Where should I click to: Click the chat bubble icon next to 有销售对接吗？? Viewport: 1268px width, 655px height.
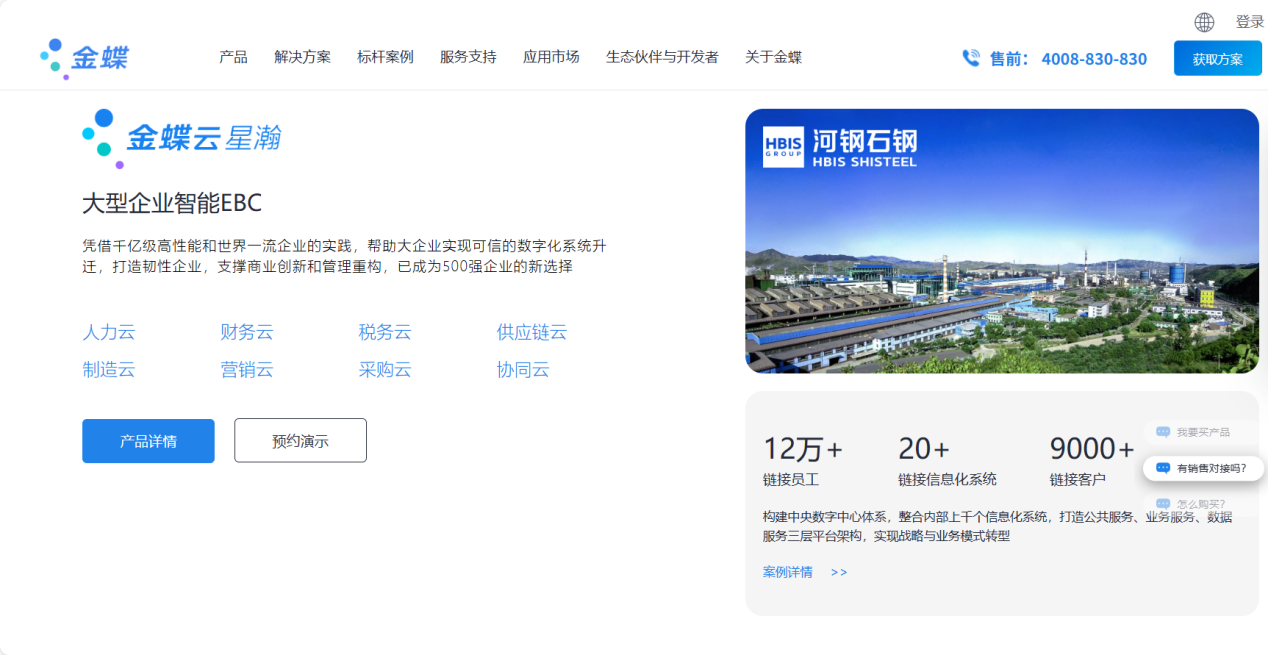1163,468
